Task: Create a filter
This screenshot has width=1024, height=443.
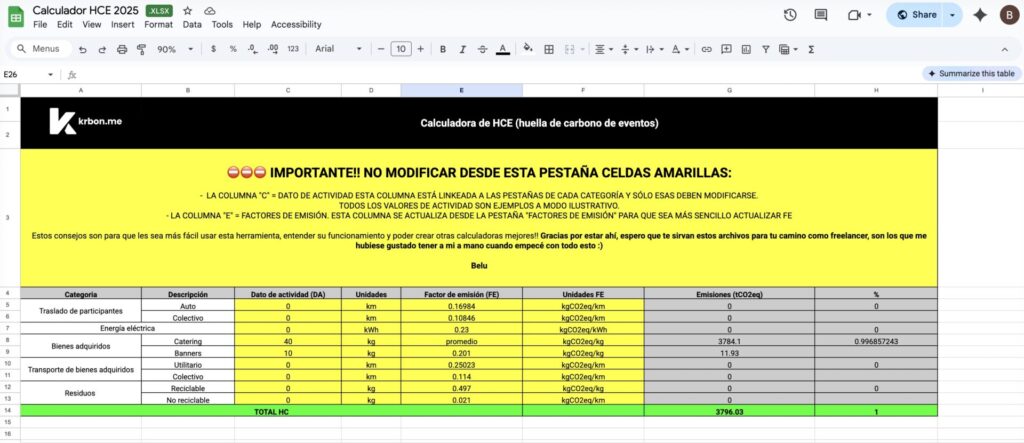Action: tap(765, 49)
